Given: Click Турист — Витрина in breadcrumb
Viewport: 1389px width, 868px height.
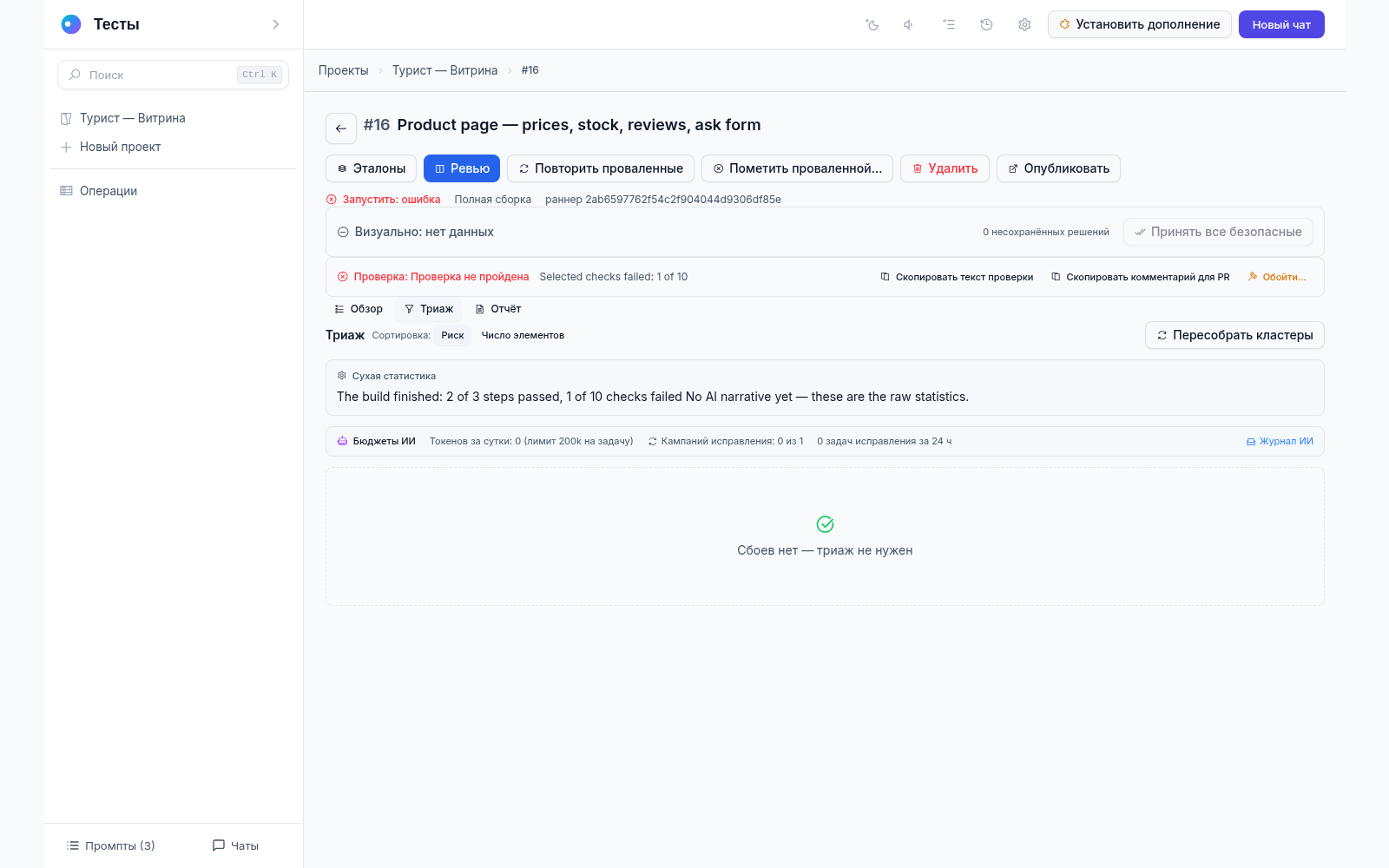Looking at the screenshot, I should pos(444,70).
